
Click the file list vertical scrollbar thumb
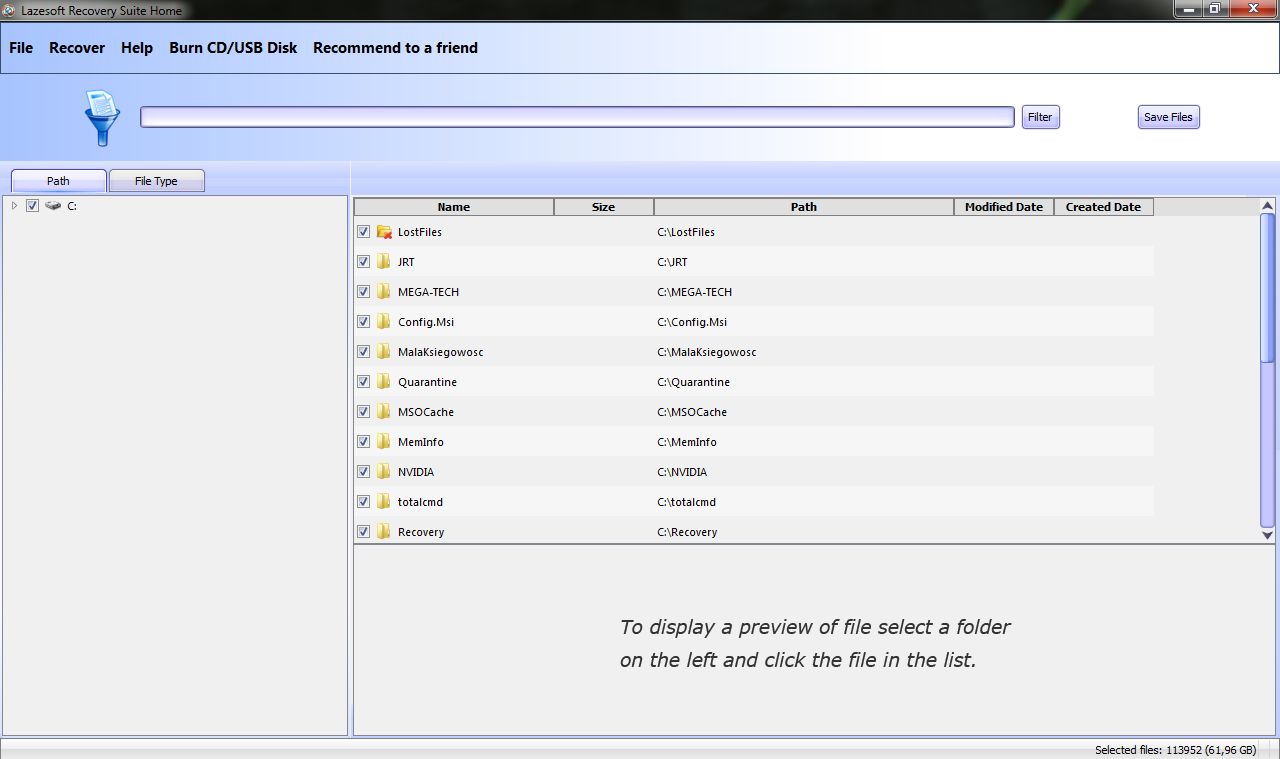coord(1268,288)
